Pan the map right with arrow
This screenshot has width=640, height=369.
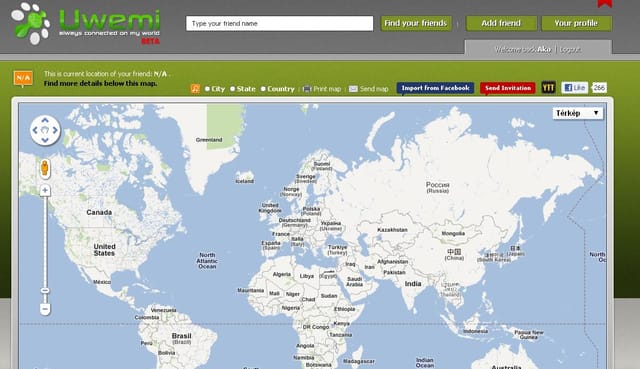55,130
